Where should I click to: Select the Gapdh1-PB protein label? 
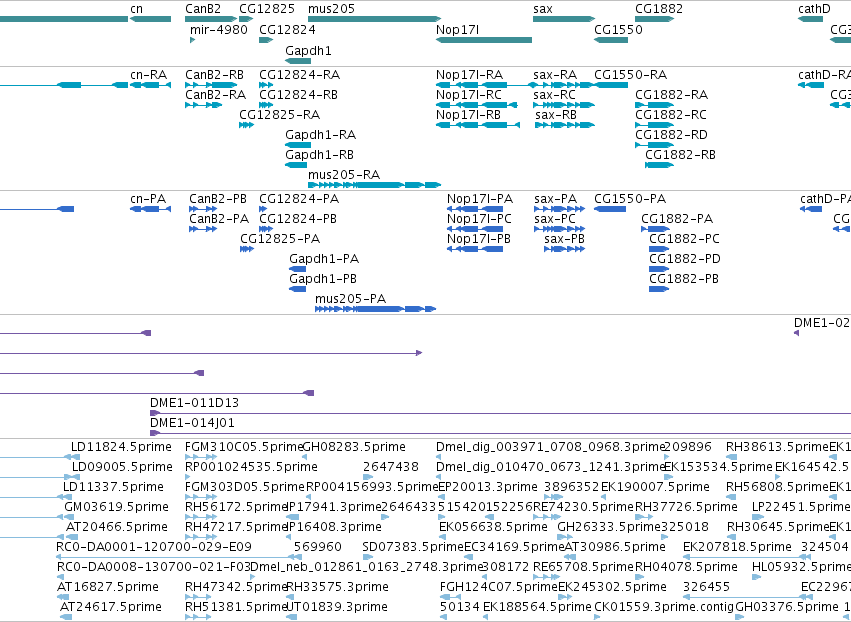point(323,279)
